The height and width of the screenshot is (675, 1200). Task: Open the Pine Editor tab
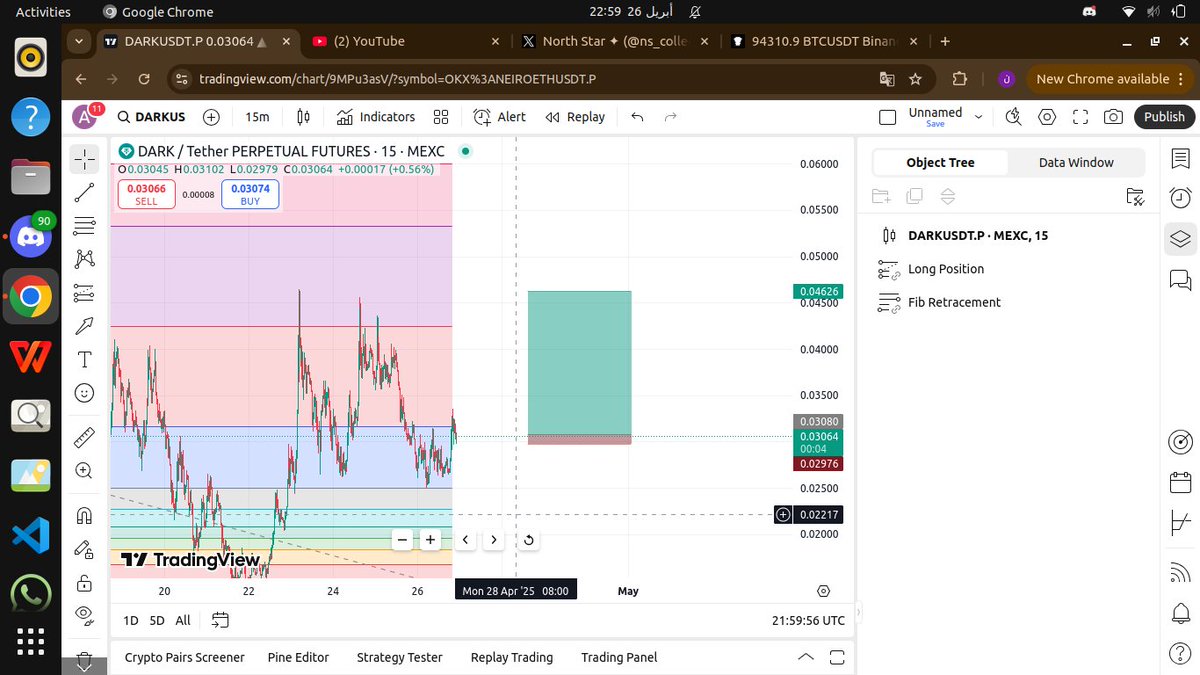point(298,657)
